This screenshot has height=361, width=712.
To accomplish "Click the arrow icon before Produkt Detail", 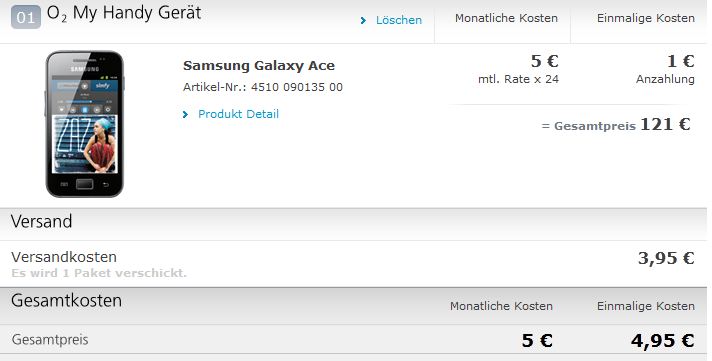I will 185,114.
